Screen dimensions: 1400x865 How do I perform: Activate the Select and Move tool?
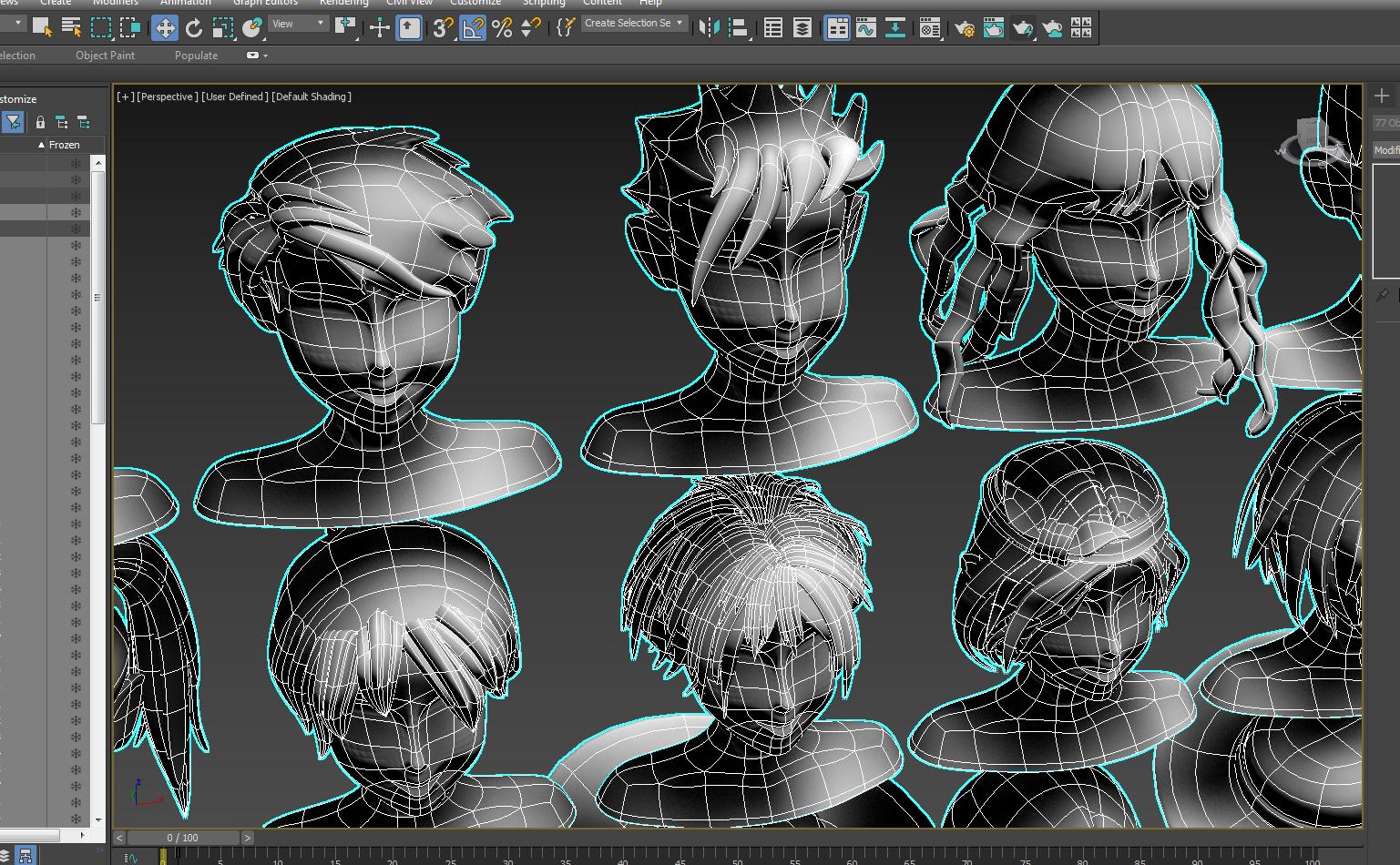pos(165,28)
